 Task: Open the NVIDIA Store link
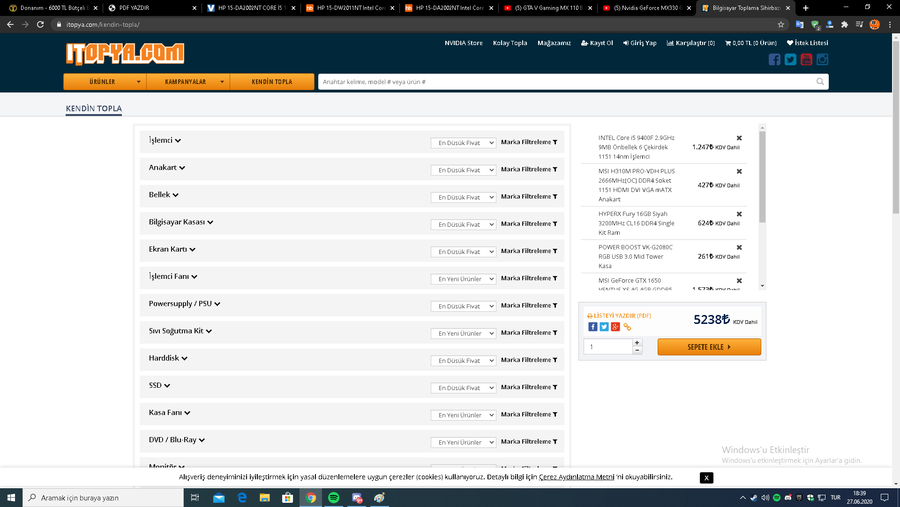point(463,43)
